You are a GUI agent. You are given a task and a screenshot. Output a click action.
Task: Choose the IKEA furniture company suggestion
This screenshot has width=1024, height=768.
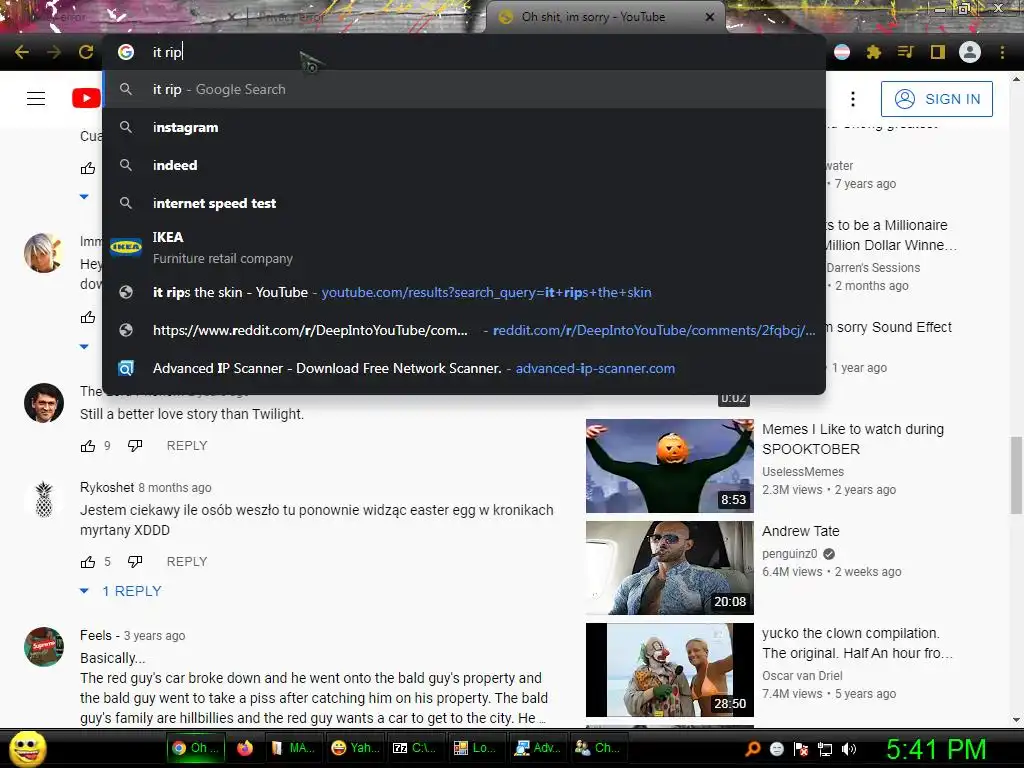464,248
